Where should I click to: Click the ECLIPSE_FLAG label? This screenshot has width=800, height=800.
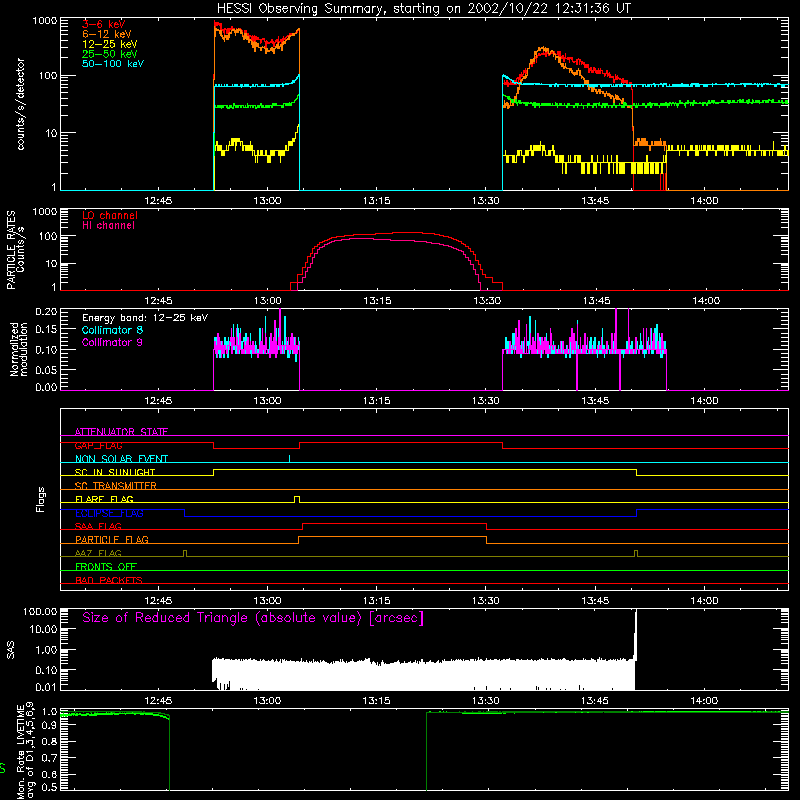109,513
